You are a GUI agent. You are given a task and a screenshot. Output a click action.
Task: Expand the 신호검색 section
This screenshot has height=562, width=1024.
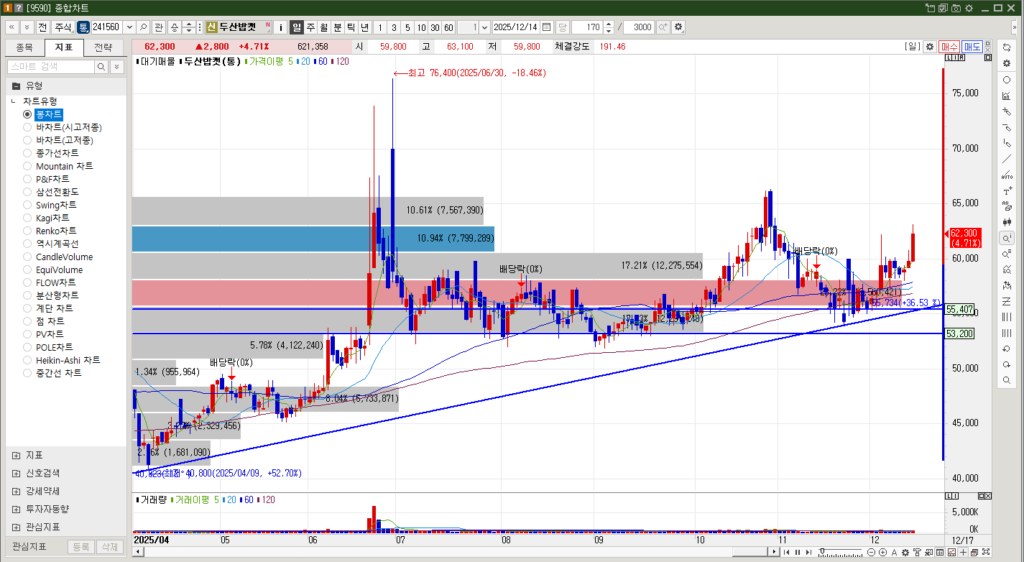[16, 473]
